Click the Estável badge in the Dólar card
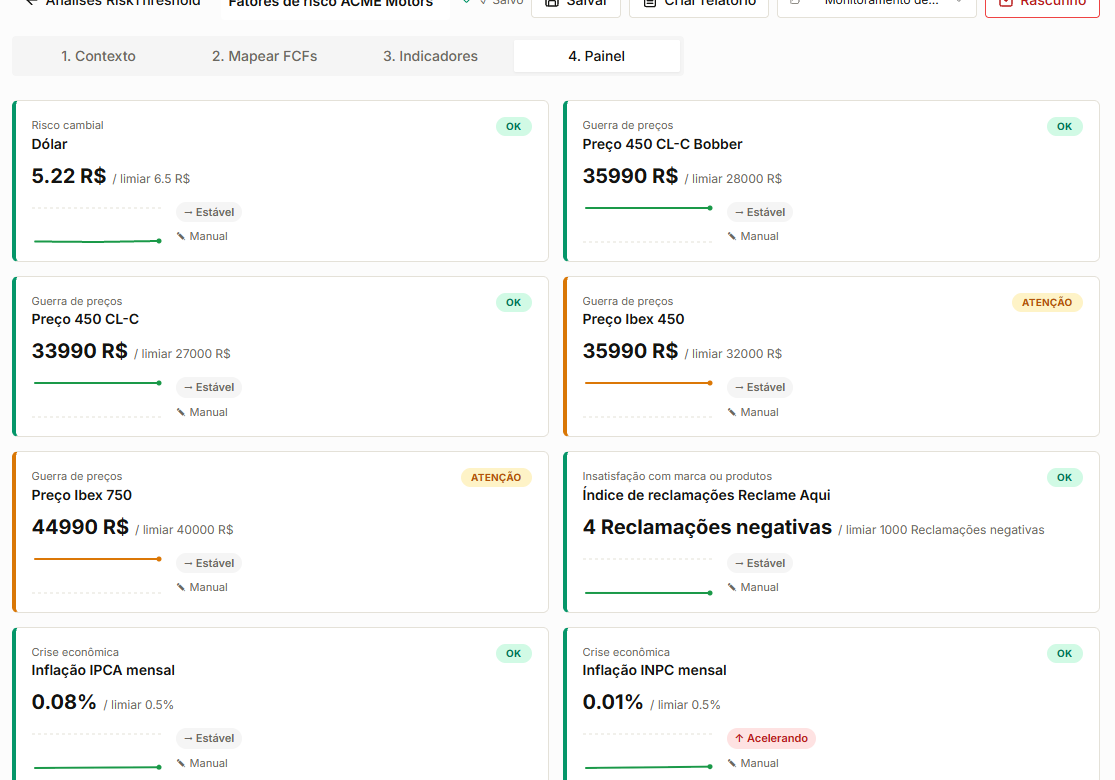Viewport: 1115px width, 780px height. tap(209, 212)
